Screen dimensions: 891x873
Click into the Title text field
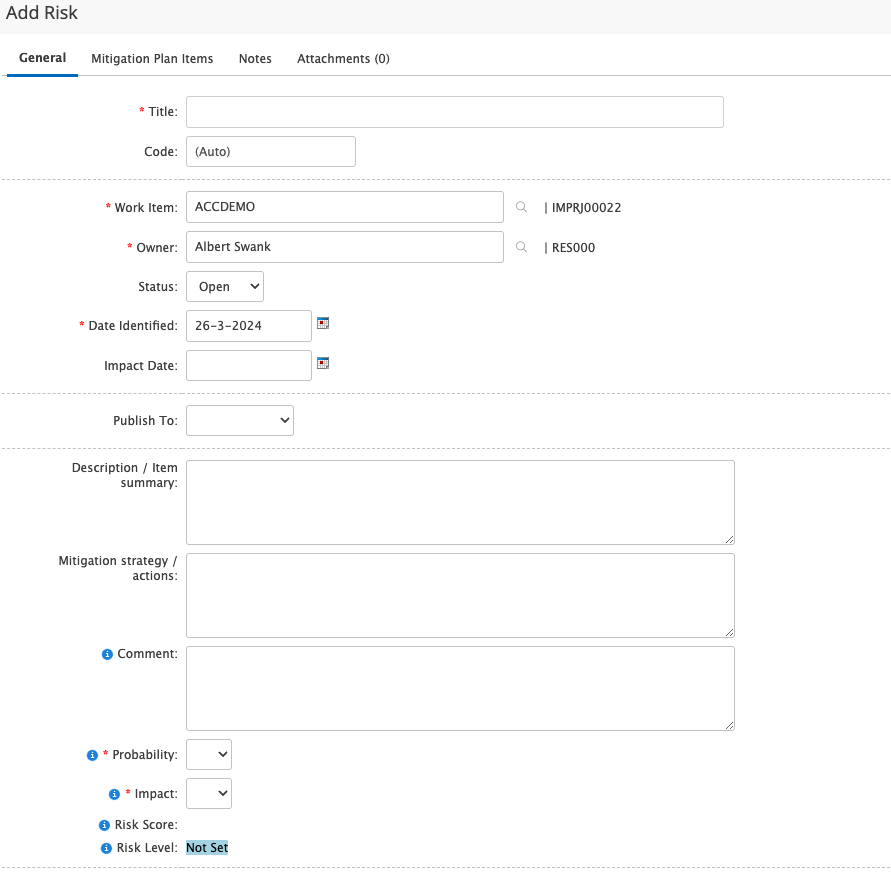click(x=454, y=112)
